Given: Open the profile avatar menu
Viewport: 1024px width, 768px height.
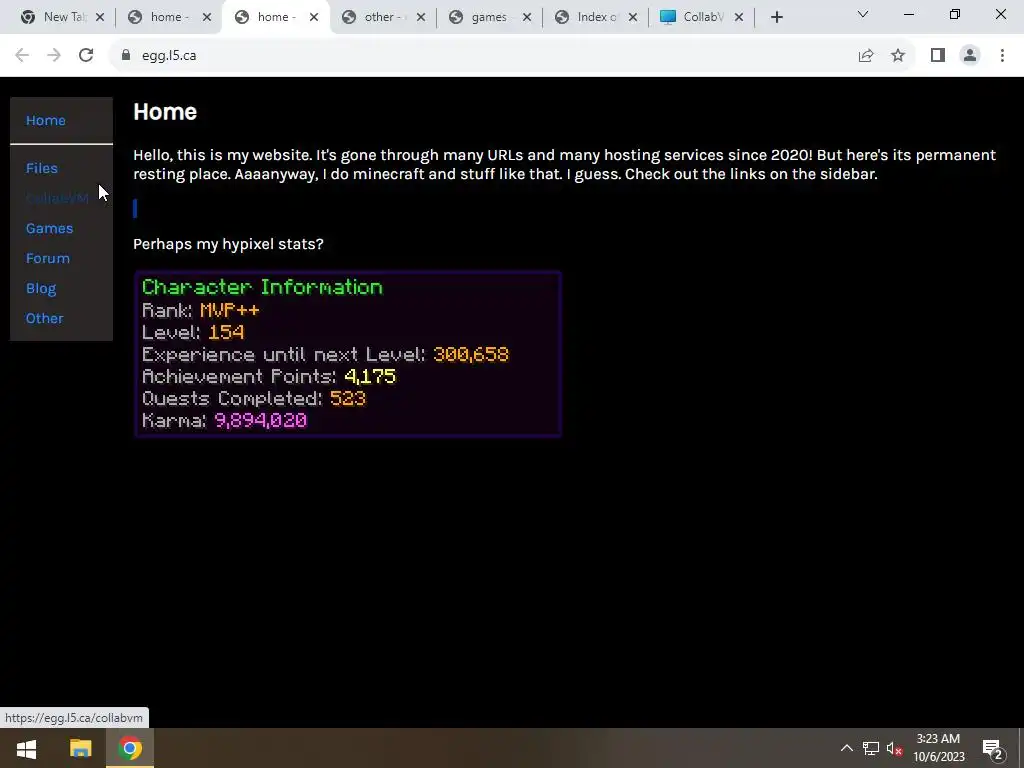Looking at the screenshot, I should click(970, 56).
